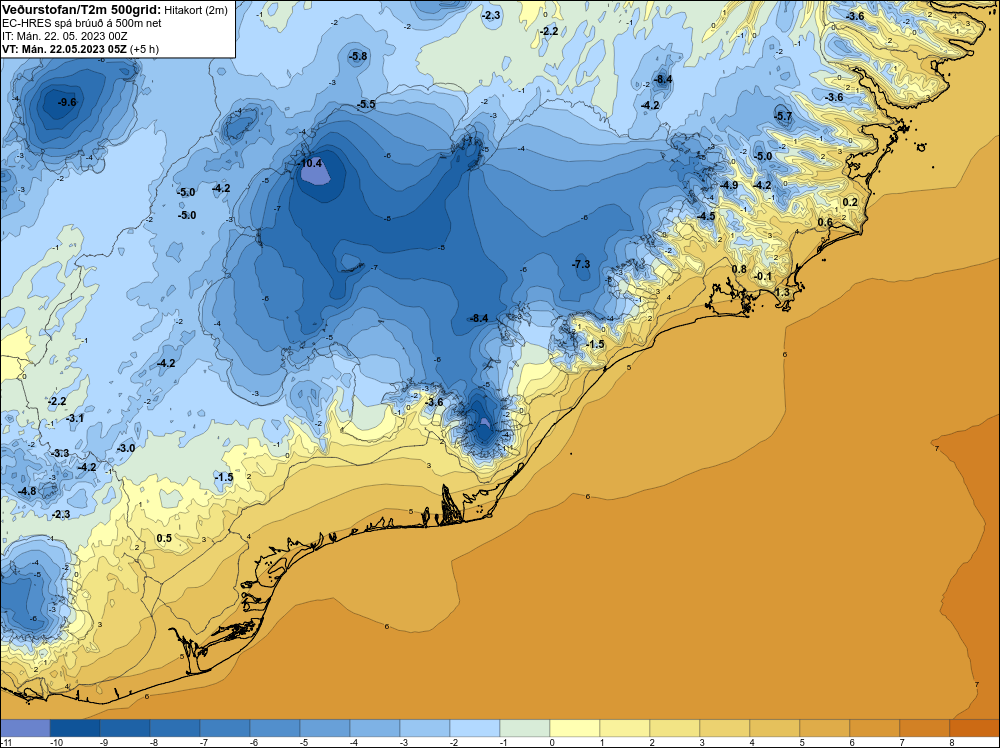Click the pale yellow legend swatch between 0 and 1
Image resolution: width=1000 pixels, height=748 pixels.
click(x=575, y=728)
